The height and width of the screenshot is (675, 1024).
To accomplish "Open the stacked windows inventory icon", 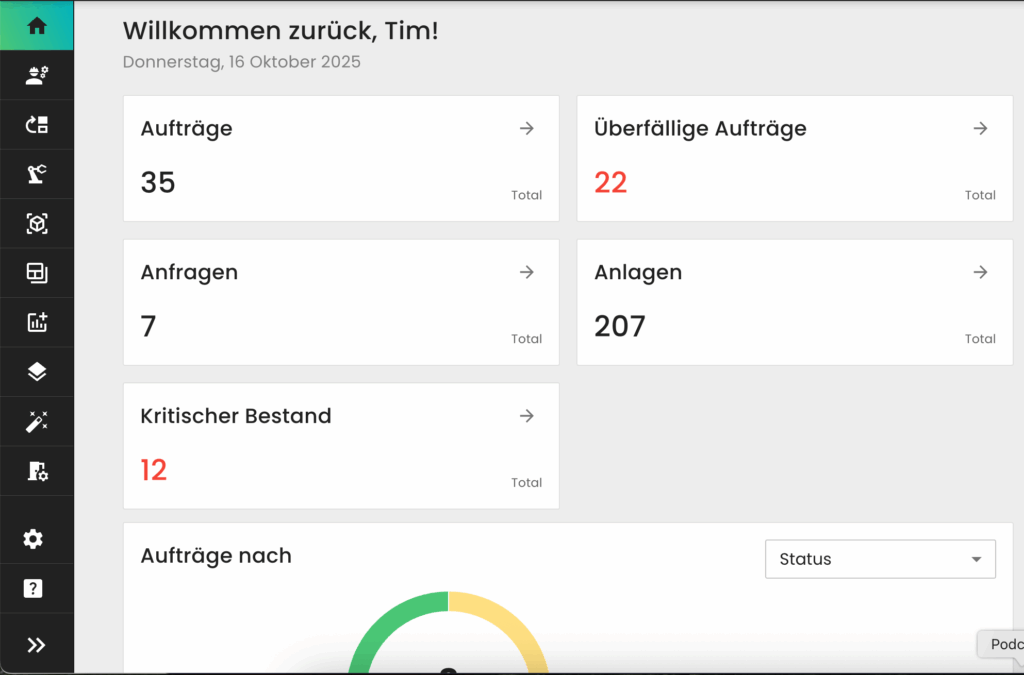I will coord(36,272).
